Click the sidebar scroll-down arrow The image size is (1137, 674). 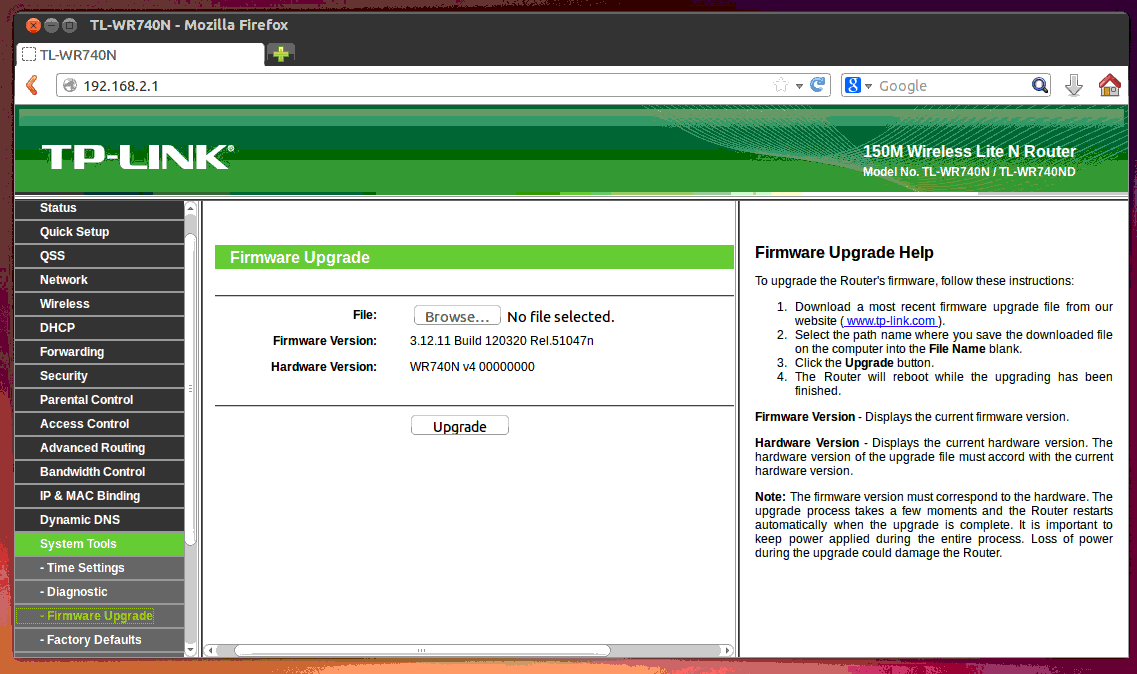tap(190, 651)
